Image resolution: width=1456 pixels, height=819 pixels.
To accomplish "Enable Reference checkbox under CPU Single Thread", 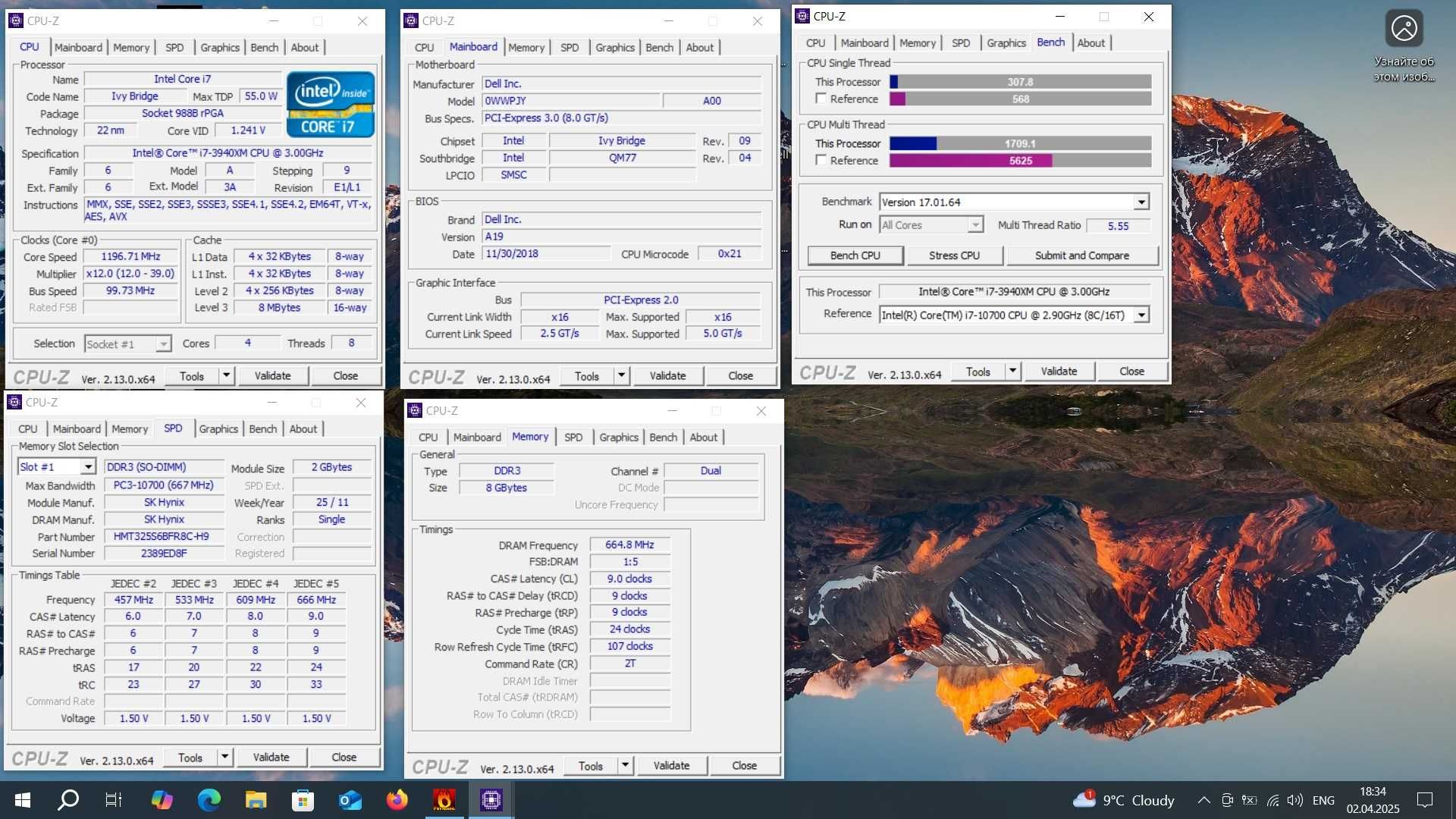I will [821, 99].
